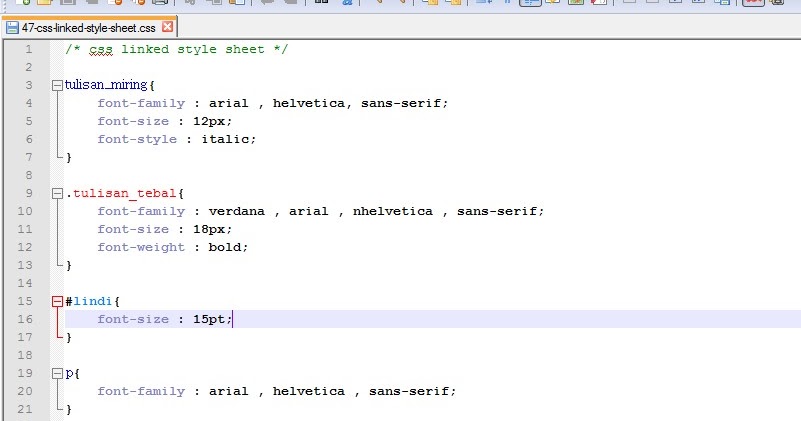Screen dimensions: 801x421
Task: Click helvetica on line 4
Action: pos(309,103)
